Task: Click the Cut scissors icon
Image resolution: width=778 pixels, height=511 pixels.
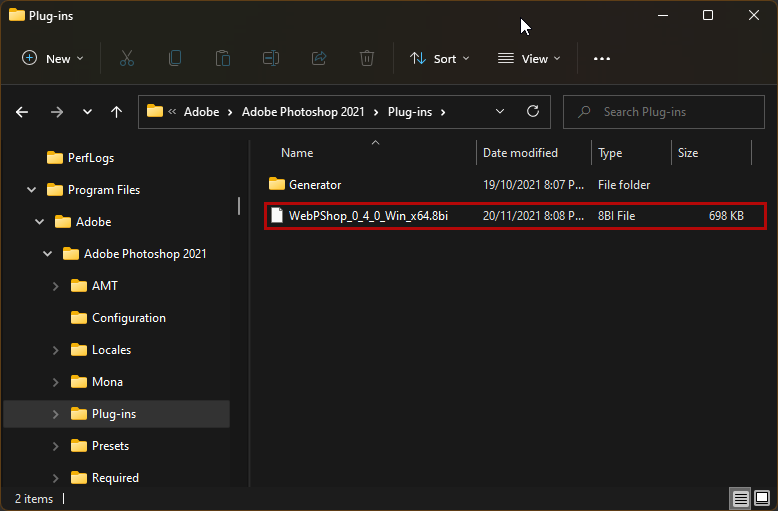Action: pyautogui.click(x=127, y=59)
